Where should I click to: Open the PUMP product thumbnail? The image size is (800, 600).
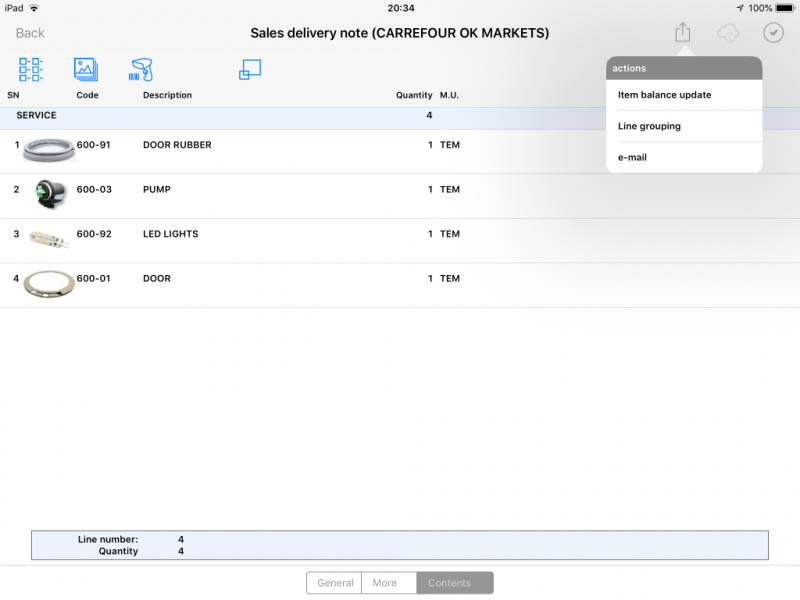50,194
